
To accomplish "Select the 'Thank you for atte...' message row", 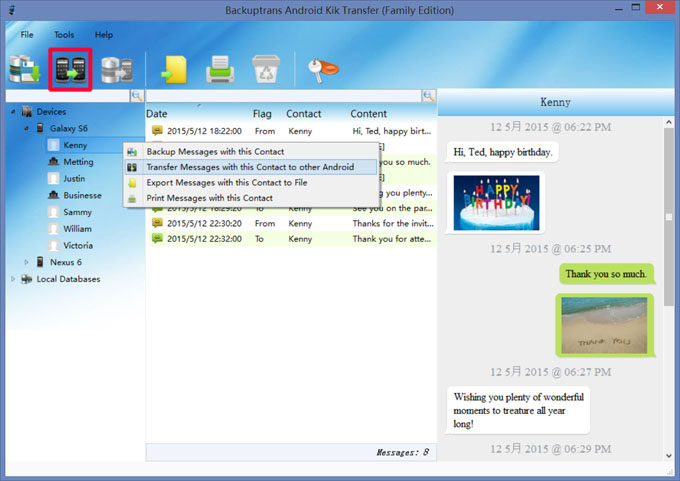I will pos(291,239).
